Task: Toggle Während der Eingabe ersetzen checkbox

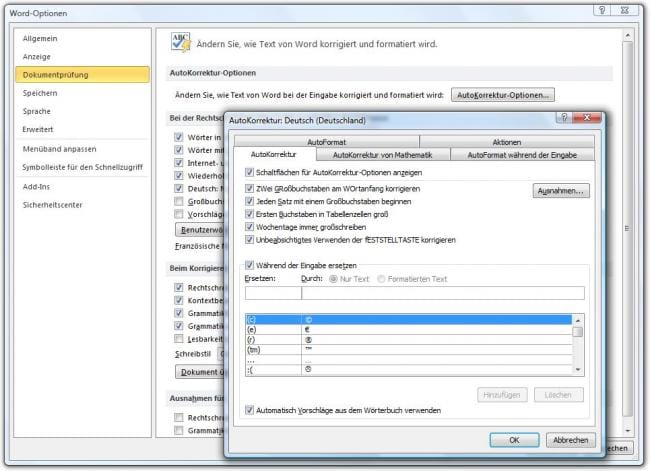Action: pos(249,265)
